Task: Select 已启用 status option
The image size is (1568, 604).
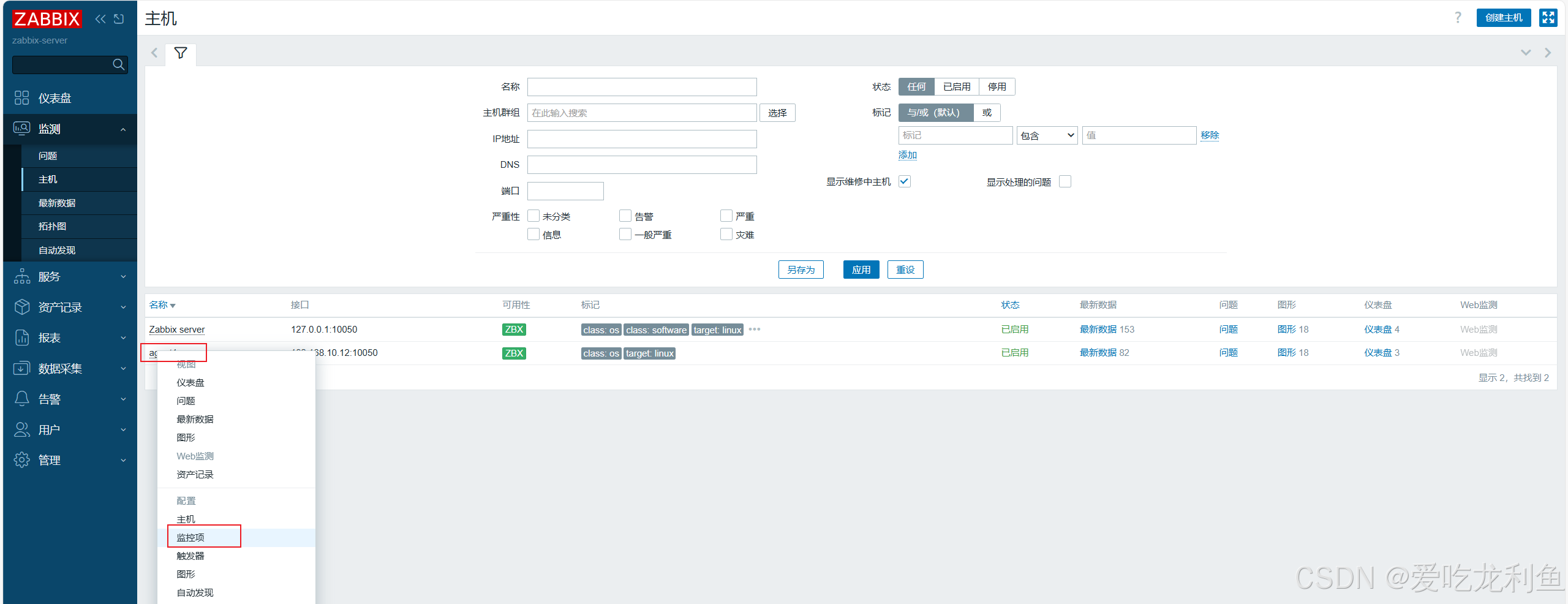Action: coord(957,87)
